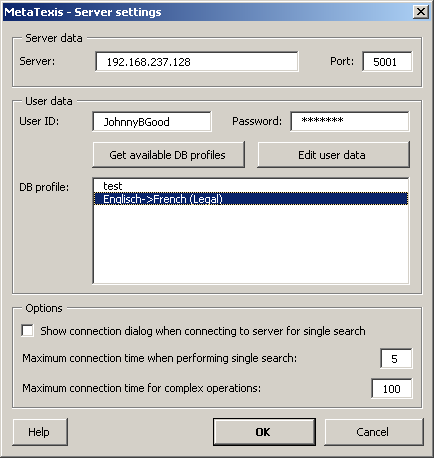Enable the Show connection dialog checkbox
434x458 pixels.
coord(28,331)
